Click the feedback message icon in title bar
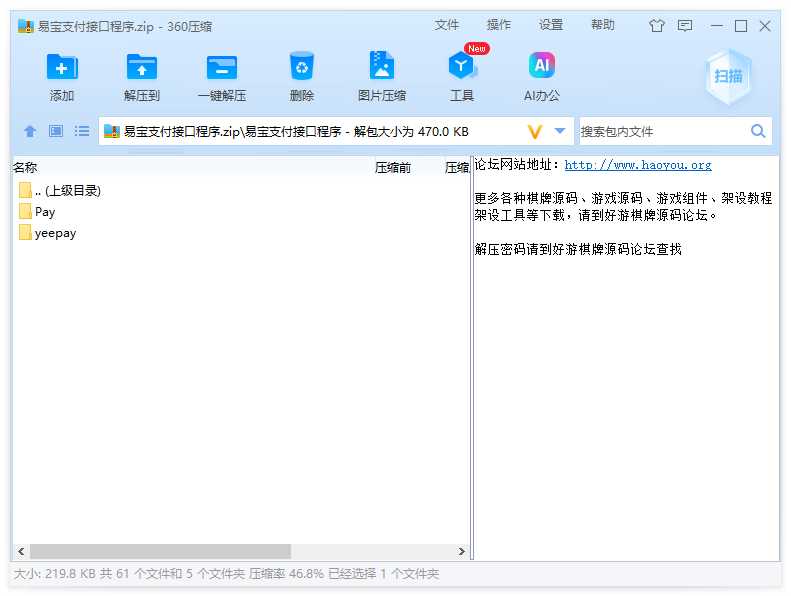 click(685, 25)
